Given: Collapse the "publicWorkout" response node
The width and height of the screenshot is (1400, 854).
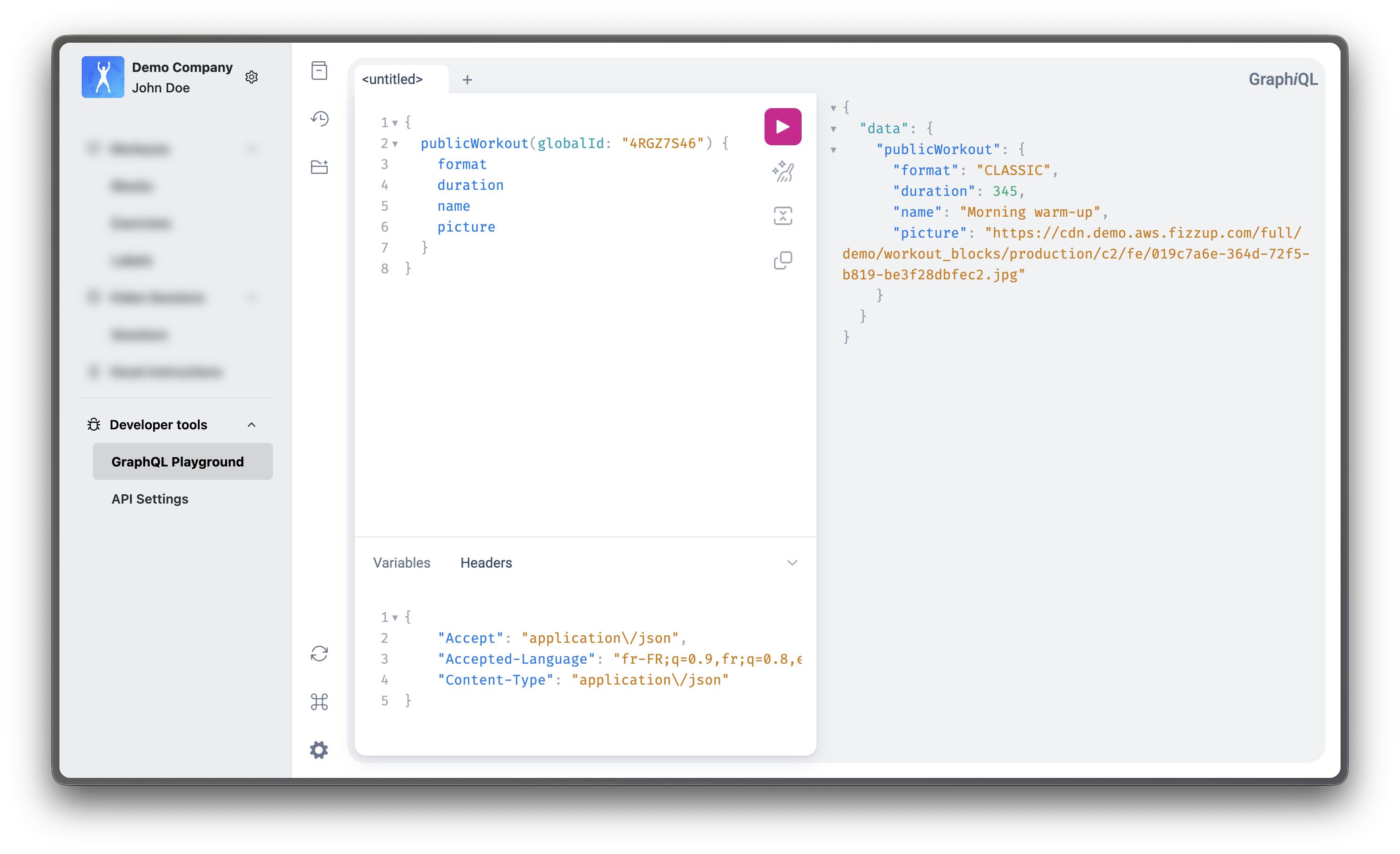Looking at the screenshot, I should point(834,150).
